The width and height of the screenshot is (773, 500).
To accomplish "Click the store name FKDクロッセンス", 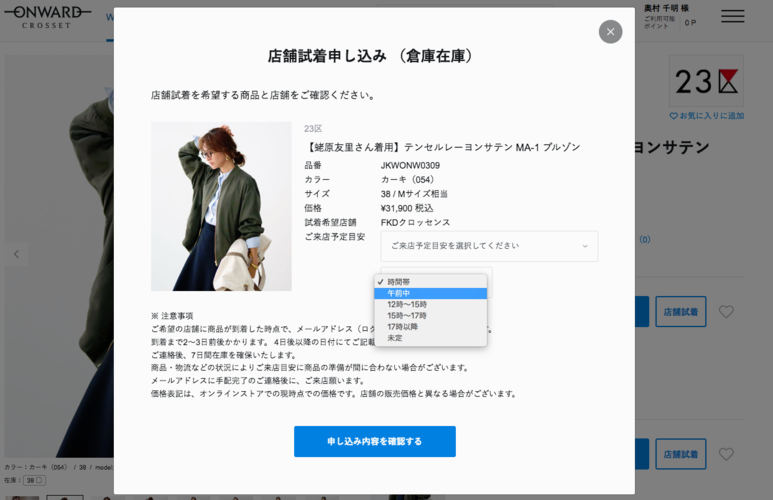I will coord(415,222).
